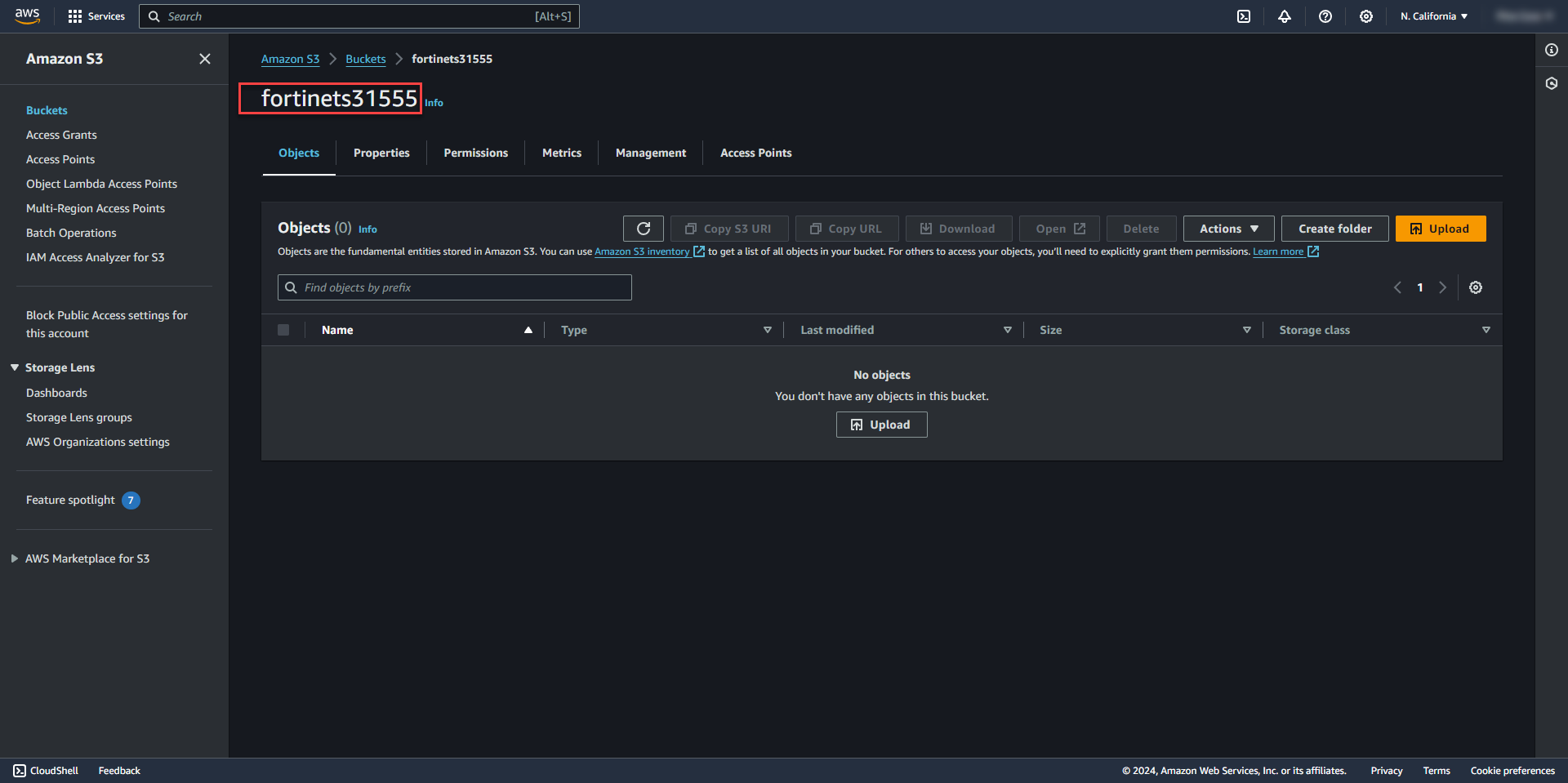Viewport: 1568px width, 783px height.
Task: Open IAM Access Analyzer for S3
Action: click(95, 257)
